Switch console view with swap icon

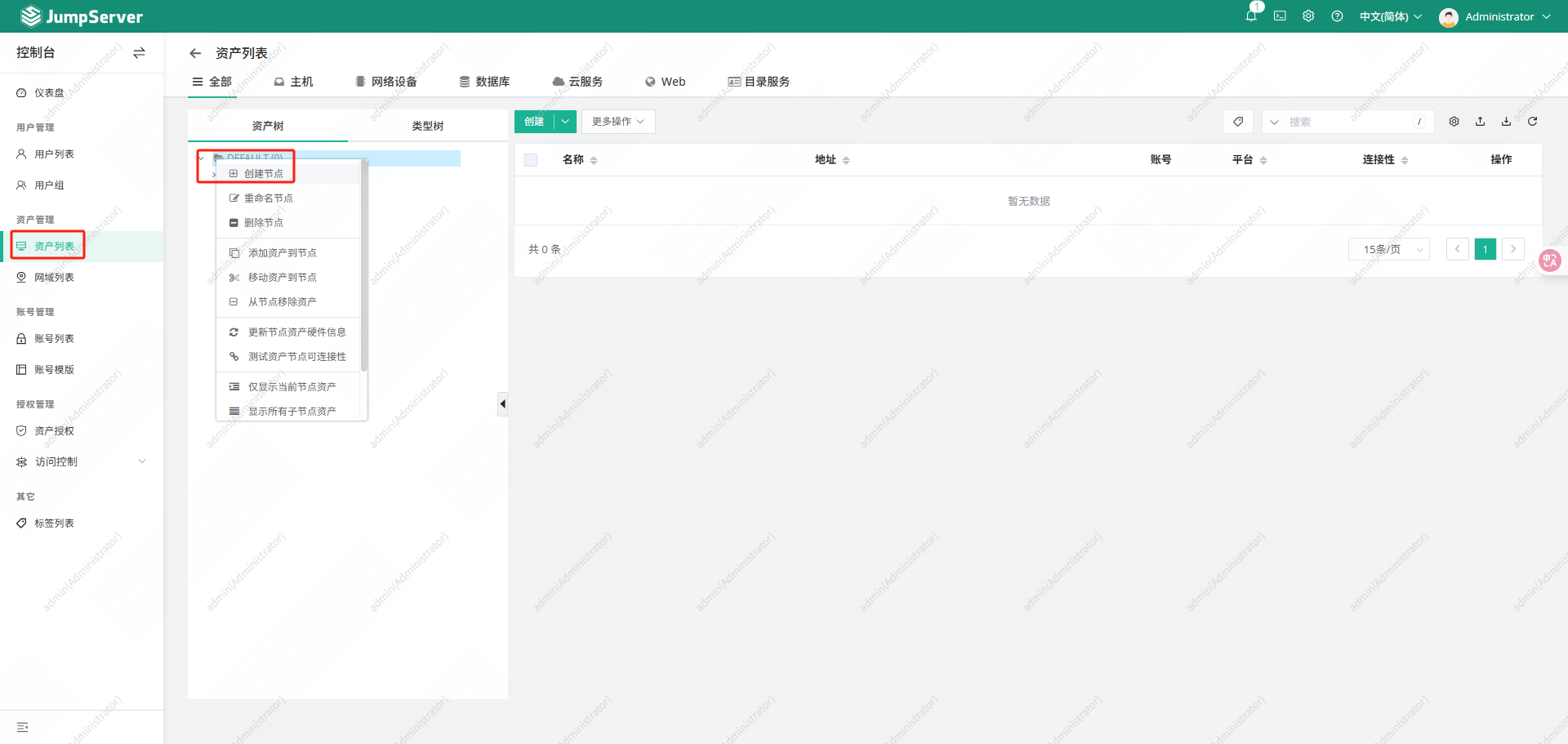tap(139, 52)
